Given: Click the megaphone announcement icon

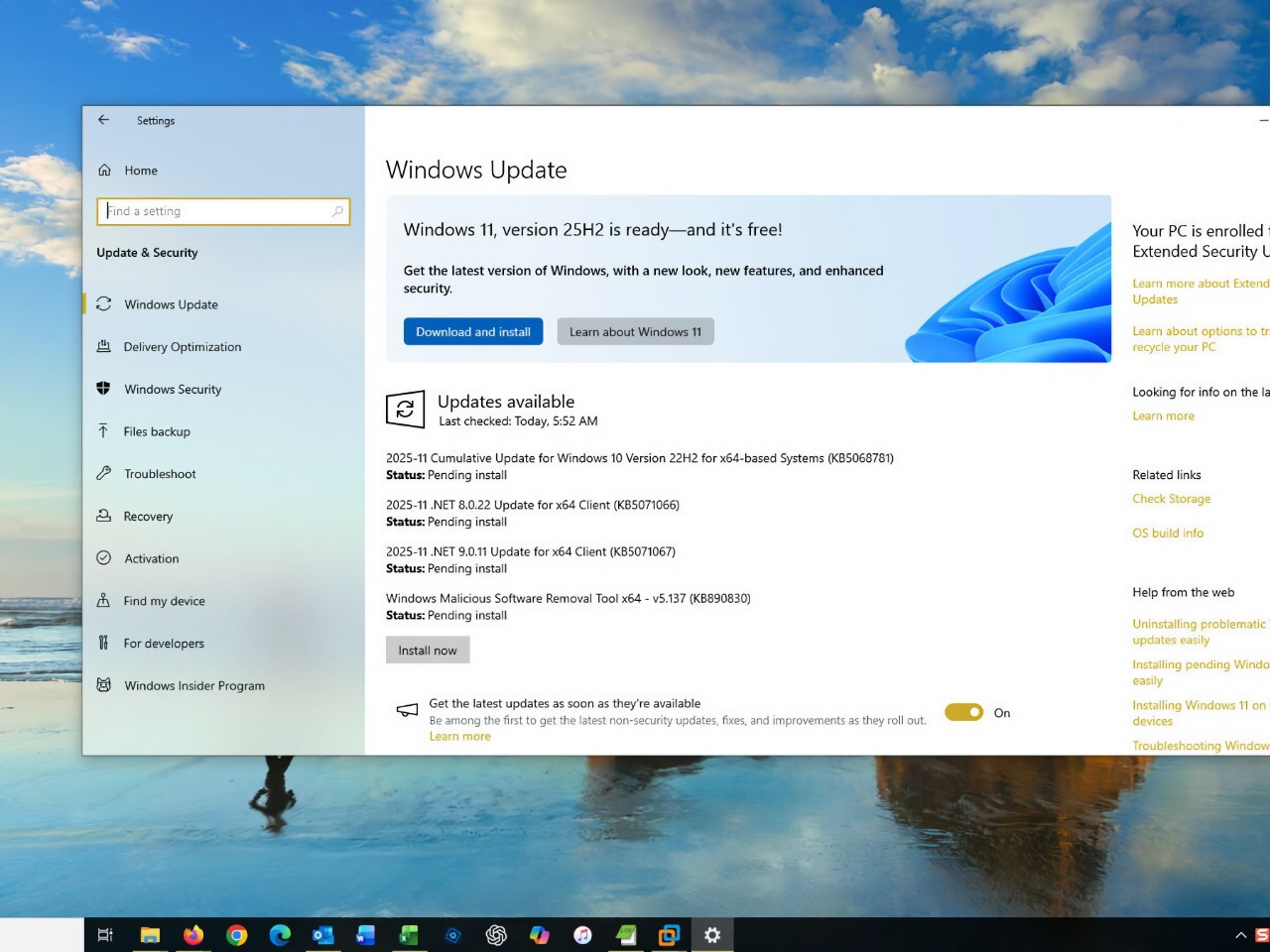Looking at the screenshot, I should point(407,709).
